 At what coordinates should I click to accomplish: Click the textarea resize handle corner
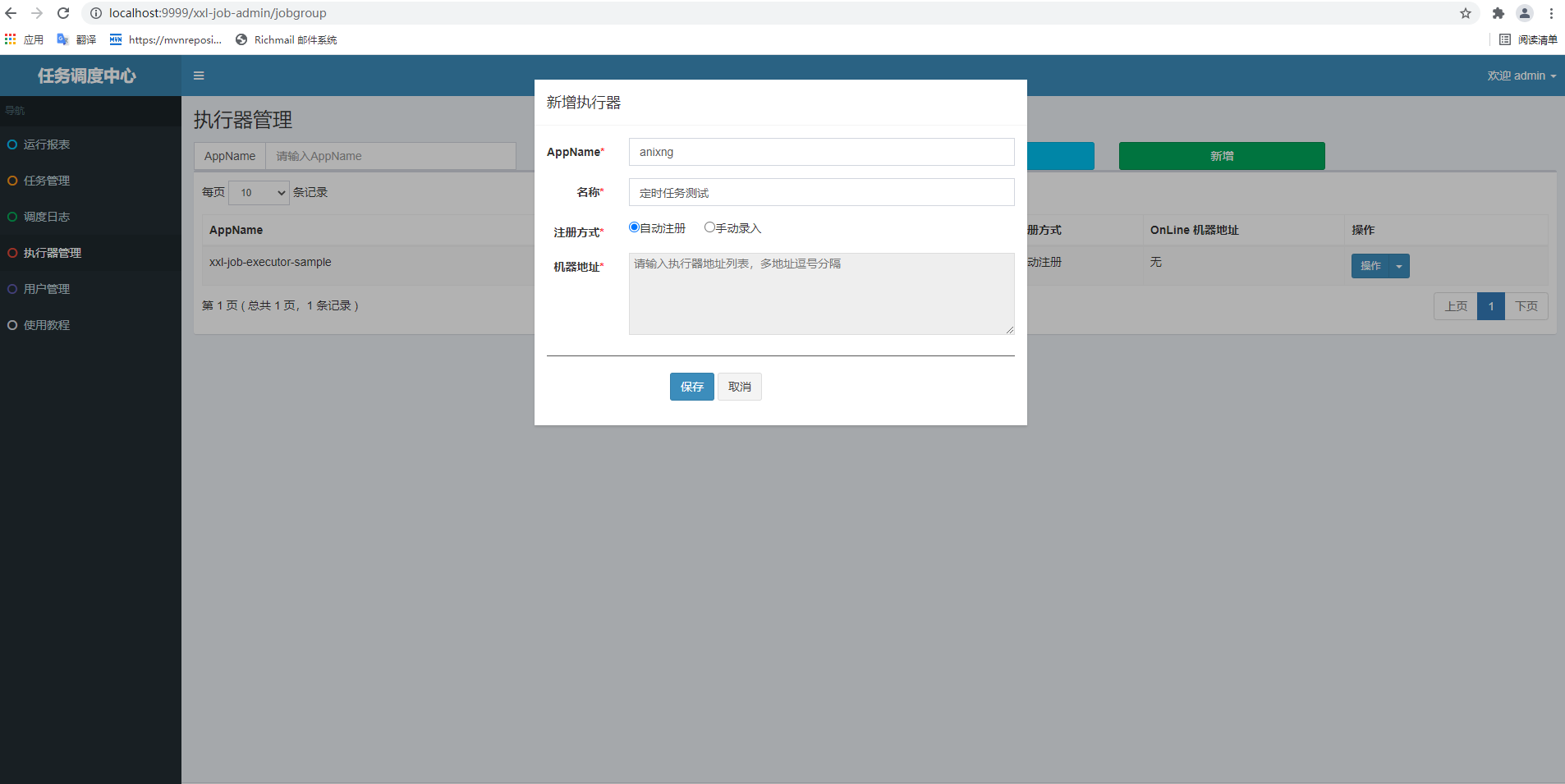click(1009, 329)
